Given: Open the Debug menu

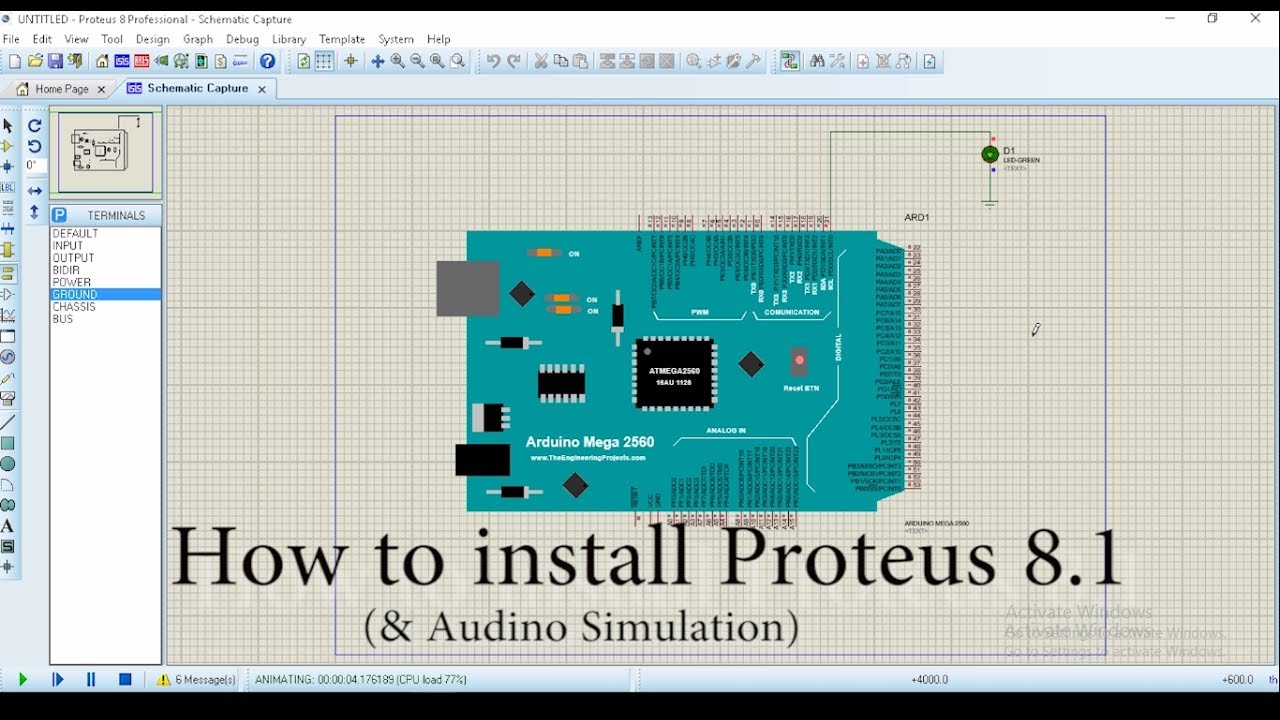Looking at the screenshot, I should pos(242,39).
